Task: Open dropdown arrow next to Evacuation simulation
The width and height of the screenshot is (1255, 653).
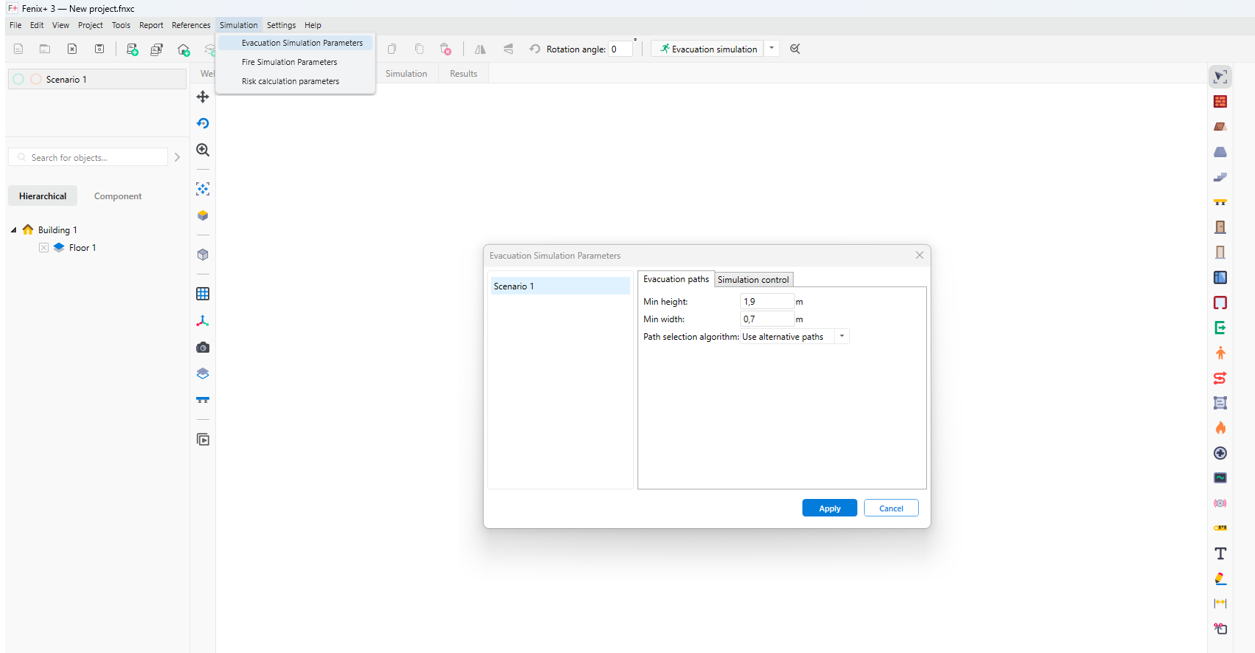Action: [772, 49]
